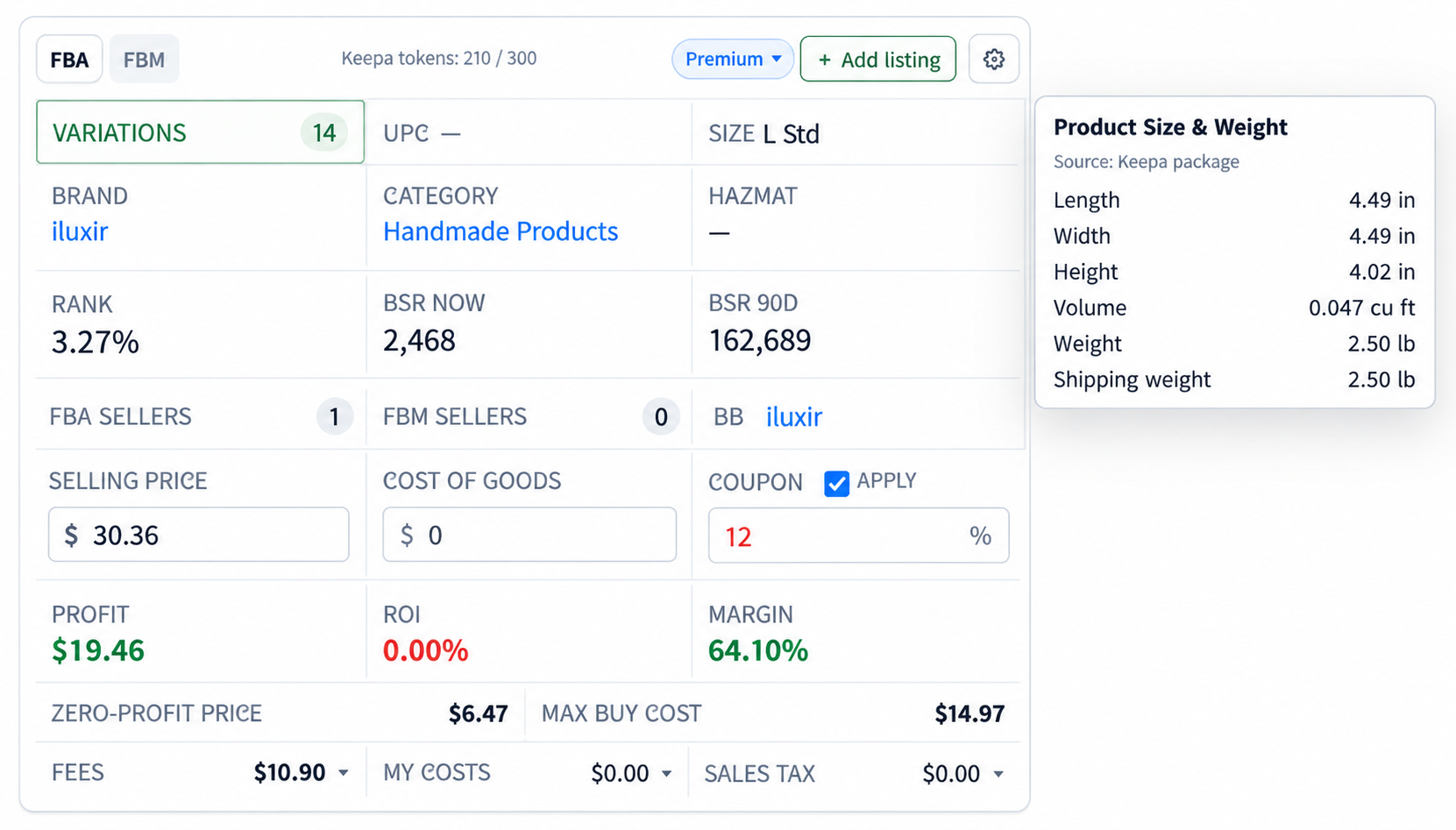This screenshot has width=1456, height=830.
Task: Open the Handmade Products category link
Action: pyautogui.click(x=501, y=231)
